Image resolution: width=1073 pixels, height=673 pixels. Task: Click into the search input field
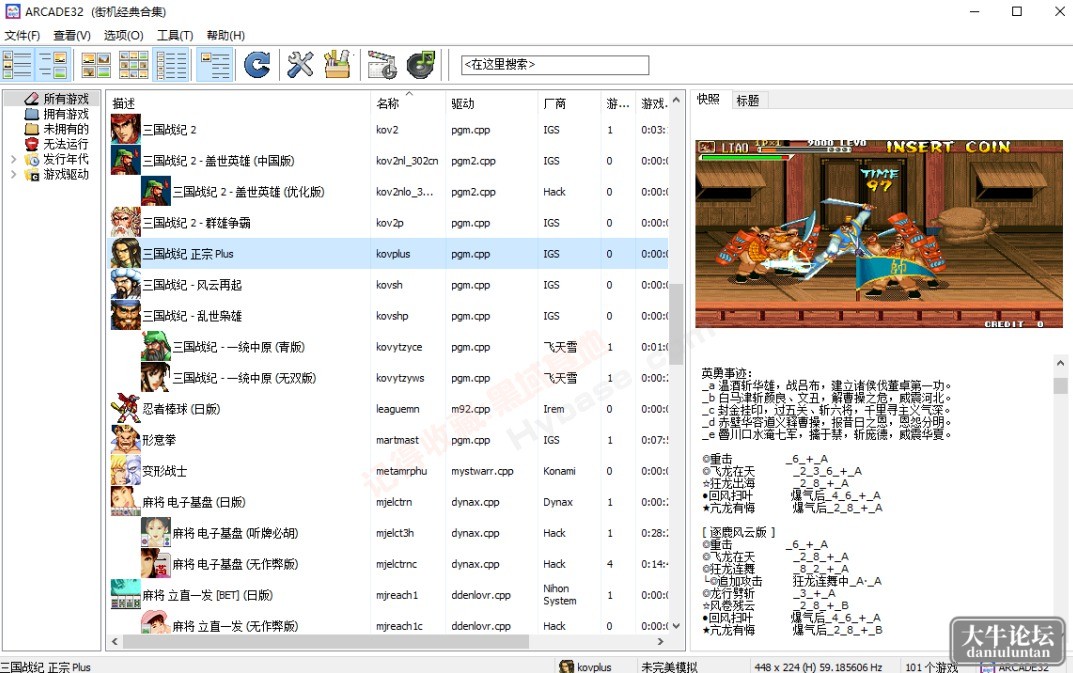[555, 65]
